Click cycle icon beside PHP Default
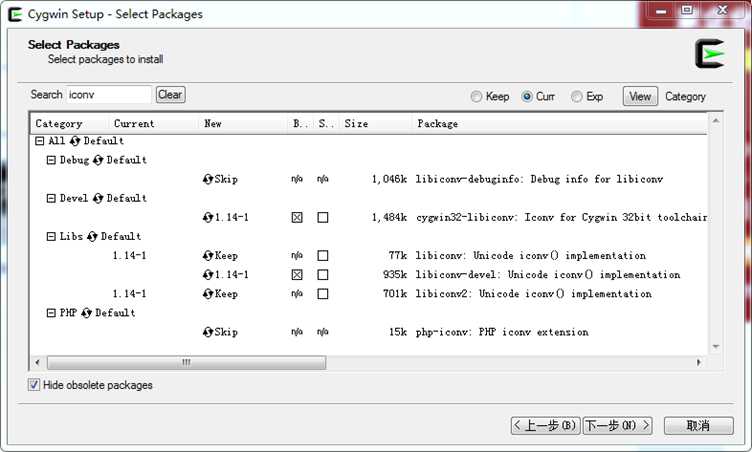This screenshot has width=752, height=452. coord(86,313)
